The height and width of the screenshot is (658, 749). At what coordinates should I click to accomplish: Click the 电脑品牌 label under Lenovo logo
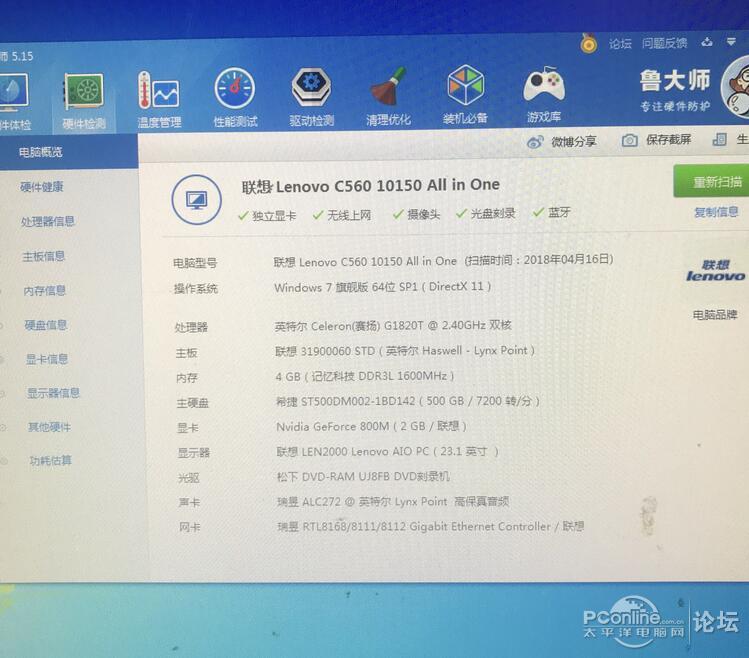(715, 314)
